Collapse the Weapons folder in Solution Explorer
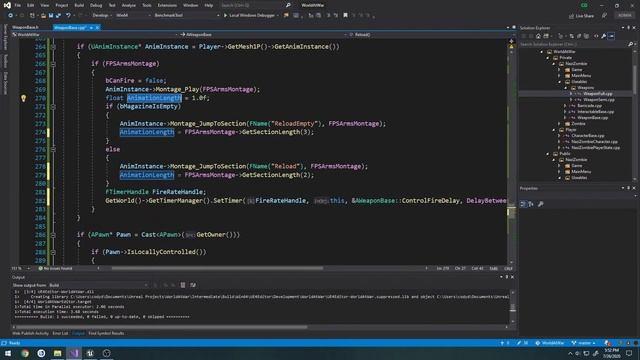The height and width of the screenshot is (360, 640). (x=566, y=88)
